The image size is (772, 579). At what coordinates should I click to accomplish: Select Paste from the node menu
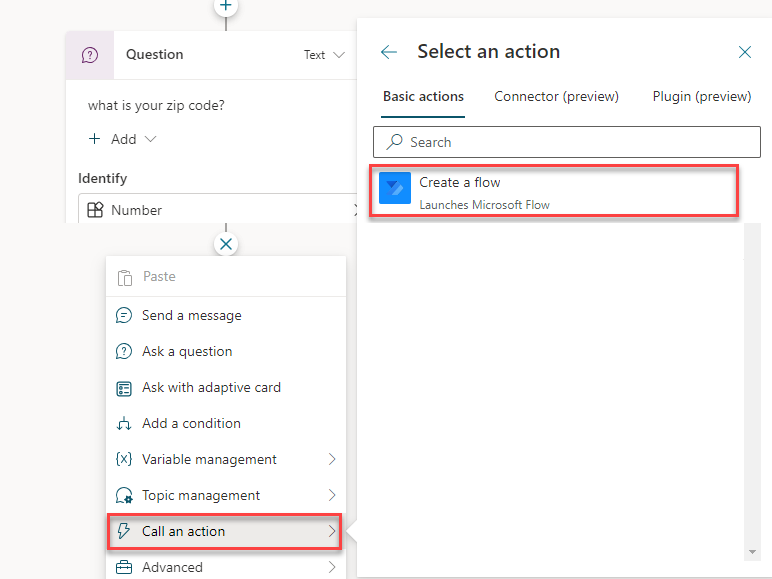[x=226, y=277]
